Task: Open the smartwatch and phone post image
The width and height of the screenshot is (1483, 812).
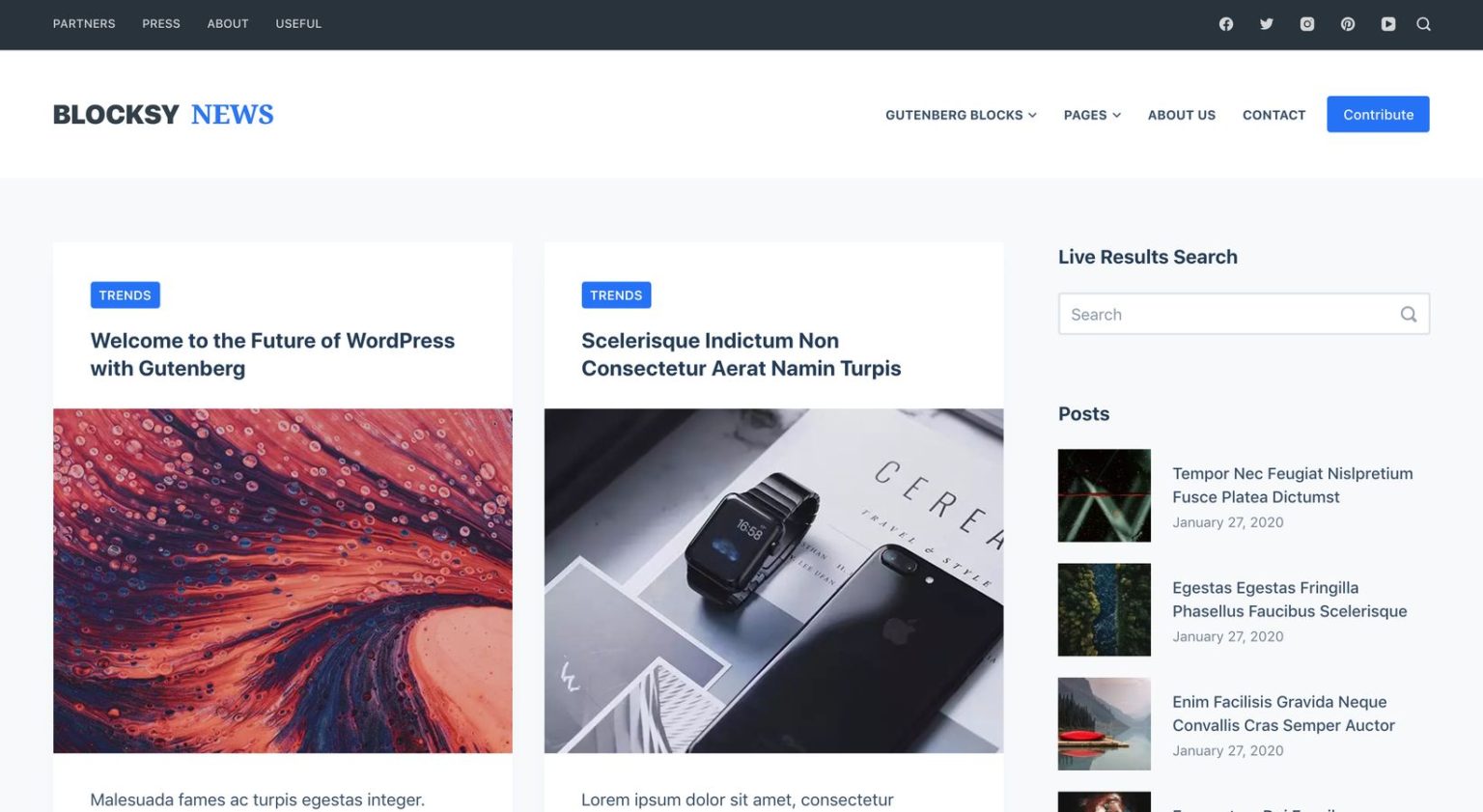Action: tap(773, 580)
